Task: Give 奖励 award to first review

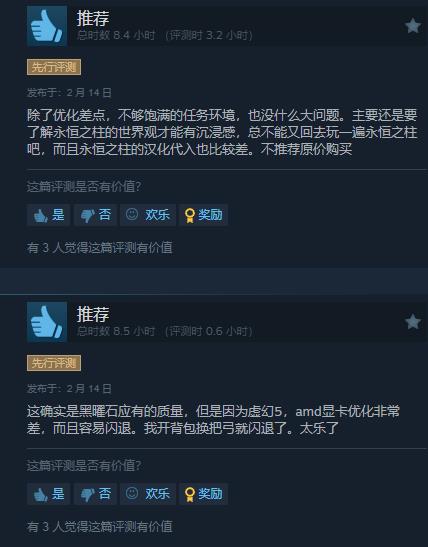Action: point(203,215)
